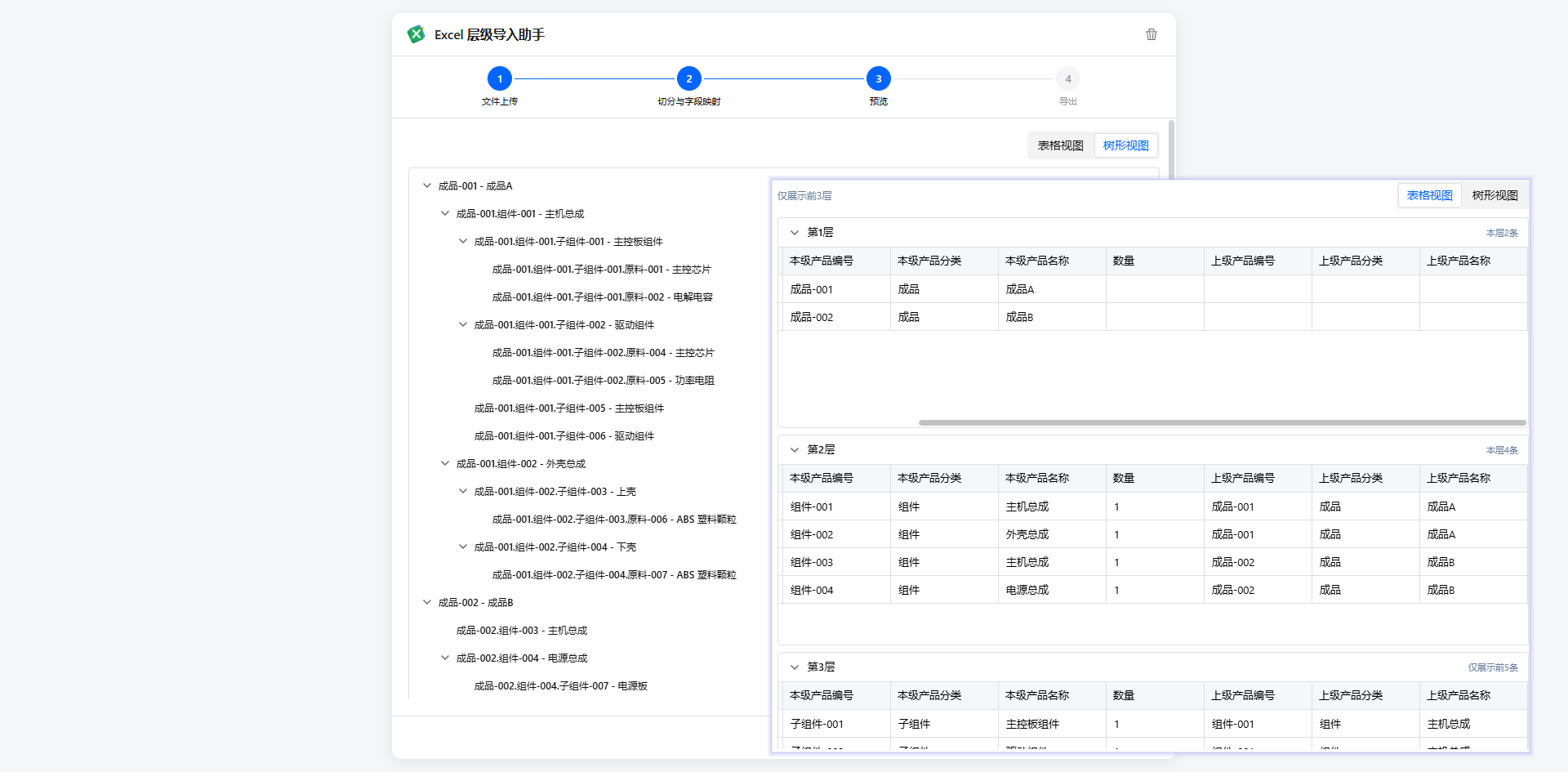Screen dimensions: 1568x772
Task: Click the 本层4条 count label
Action: point(1502,450)
